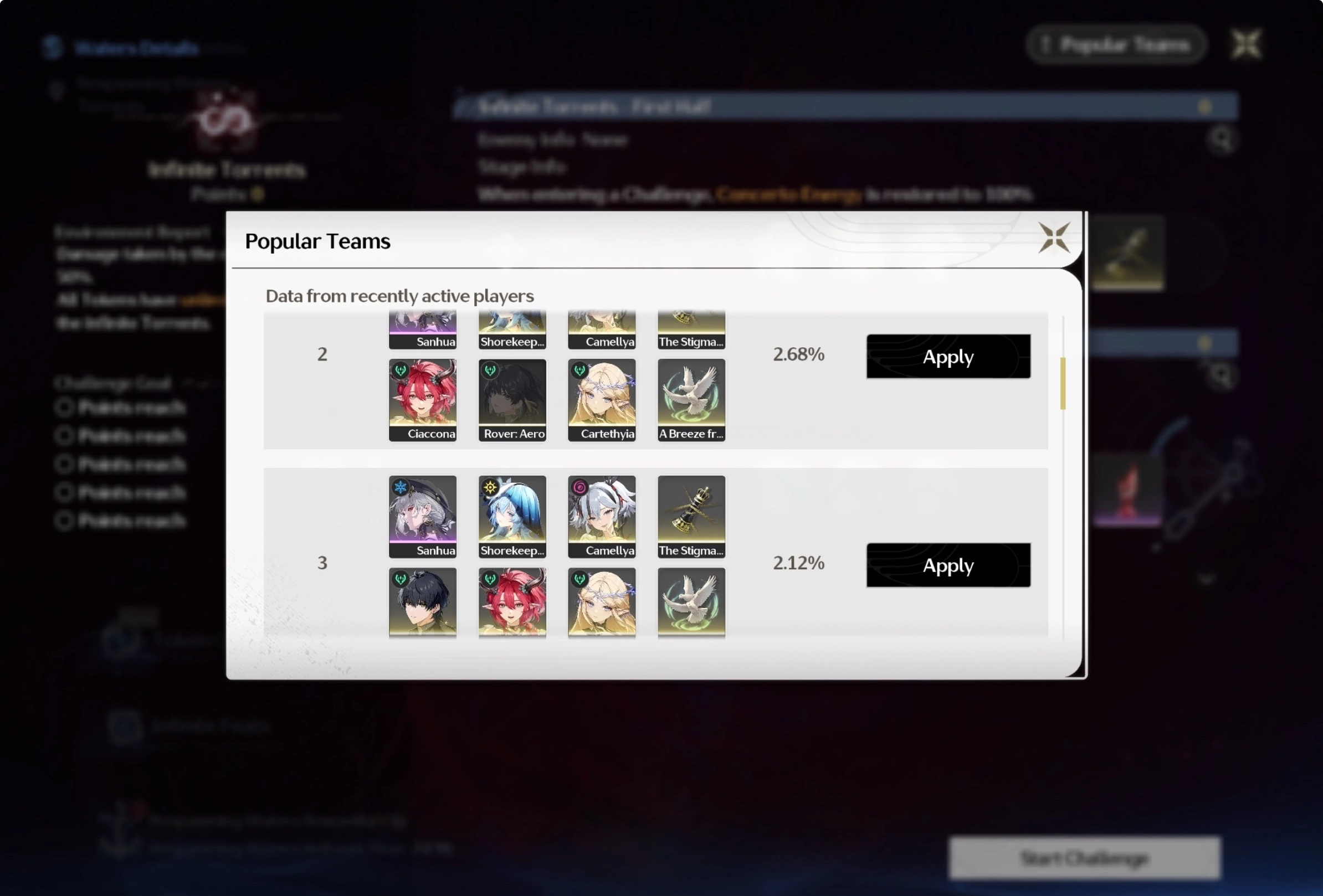Select Camellya portrait in team 3
This screenshot has width=1323, height=896.
[x=602, y=517]
